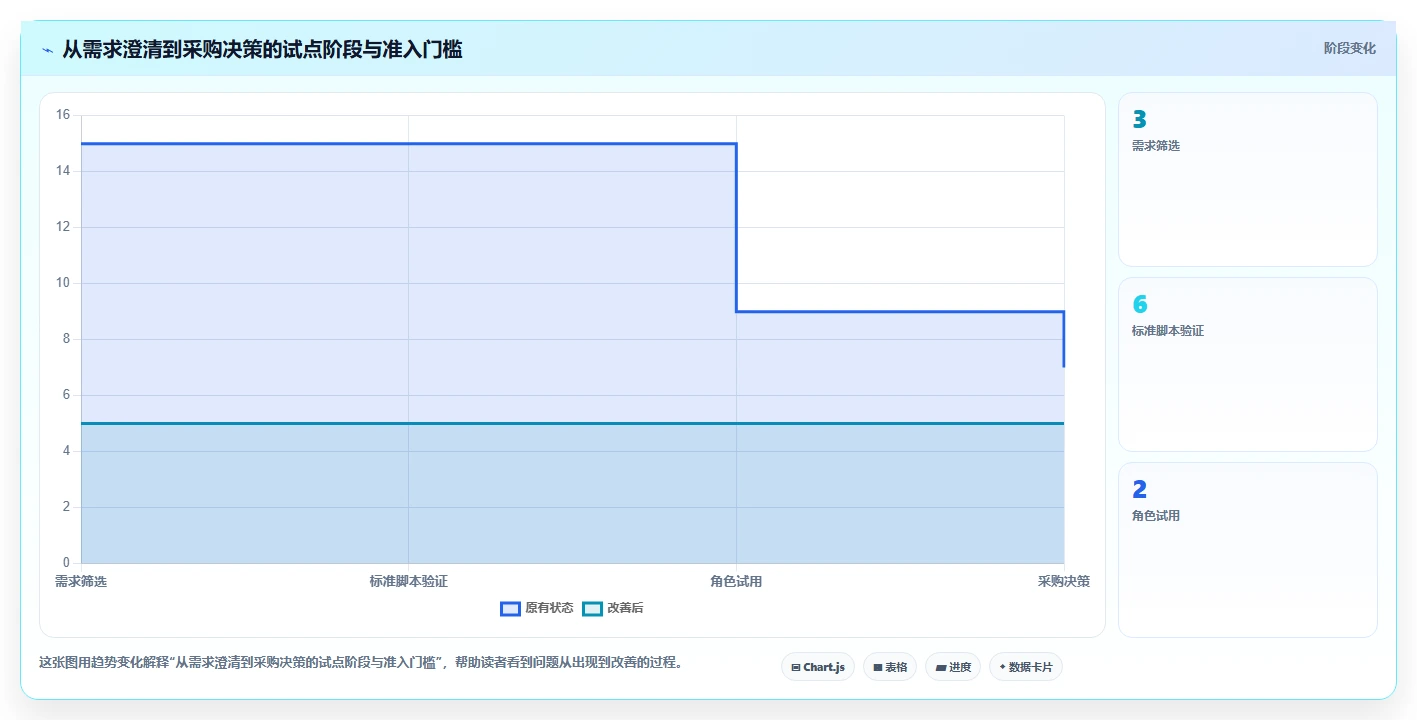The image size is (1417, 720).
Task: Click the 标准脚本验证 x-axis label
Action: point(408,581)
